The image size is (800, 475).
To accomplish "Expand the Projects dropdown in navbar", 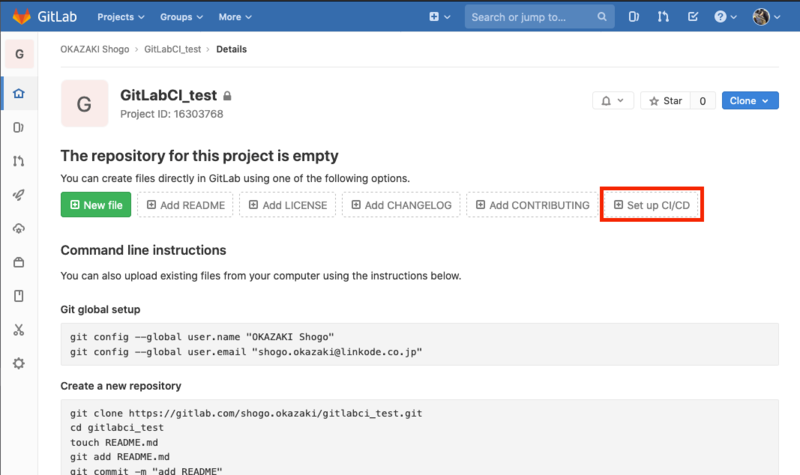I will point(121,17).
